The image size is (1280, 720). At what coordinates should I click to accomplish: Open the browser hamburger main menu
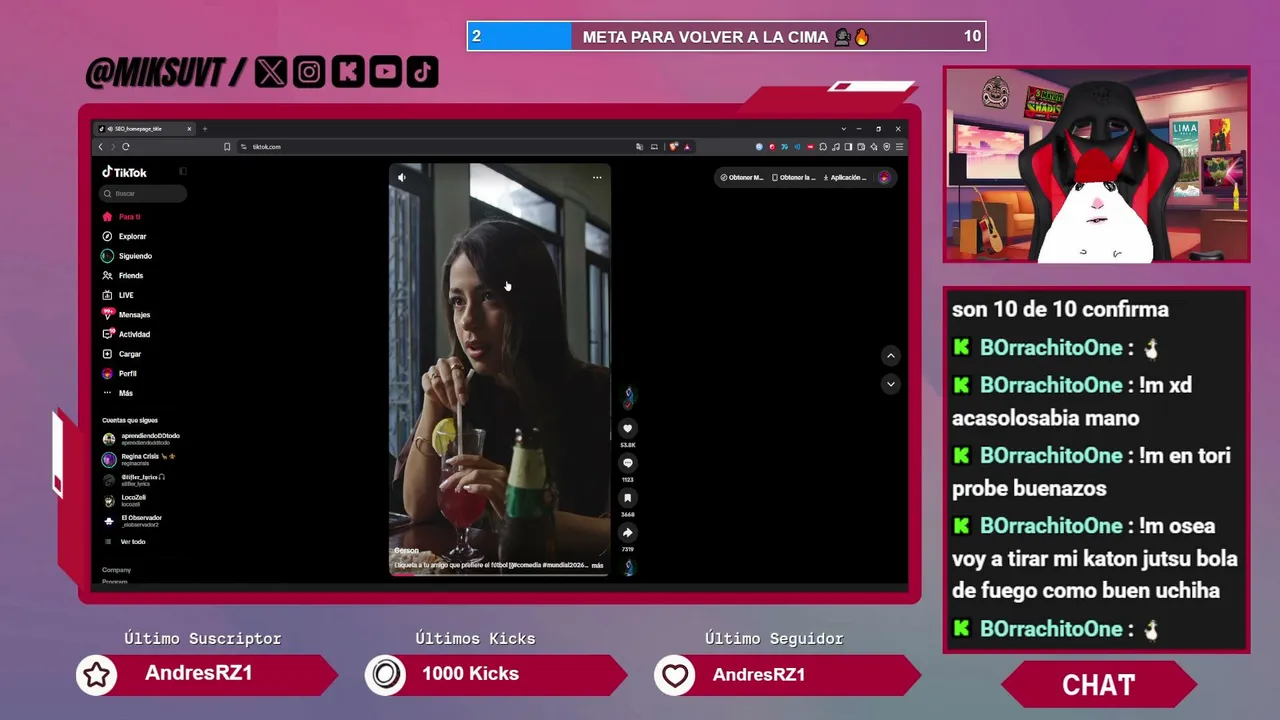tap(900, 147)
